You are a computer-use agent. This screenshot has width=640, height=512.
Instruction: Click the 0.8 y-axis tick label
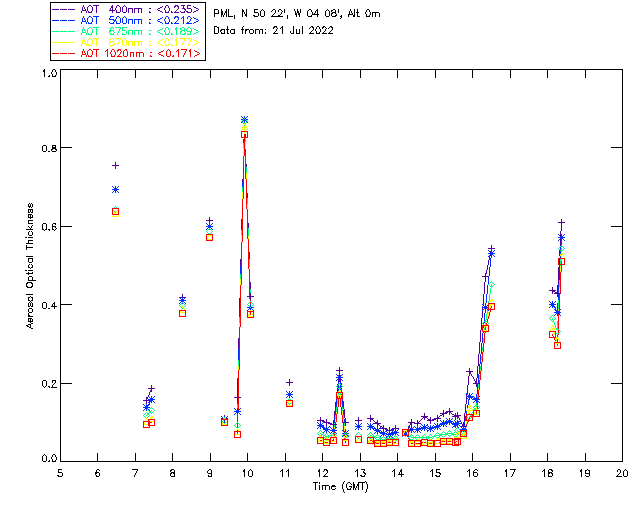tap(49, 148)
